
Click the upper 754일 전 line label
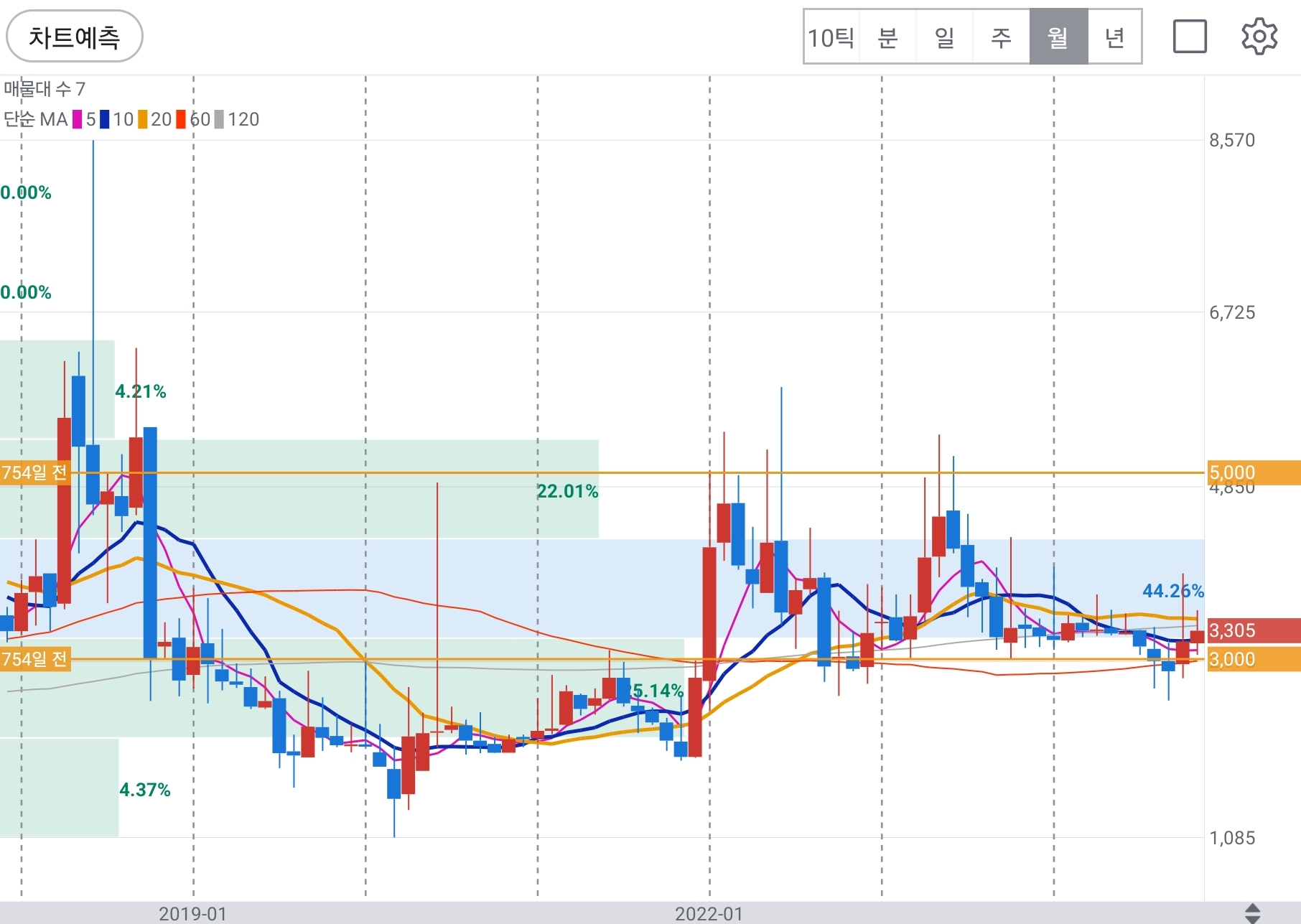point(34,472)
